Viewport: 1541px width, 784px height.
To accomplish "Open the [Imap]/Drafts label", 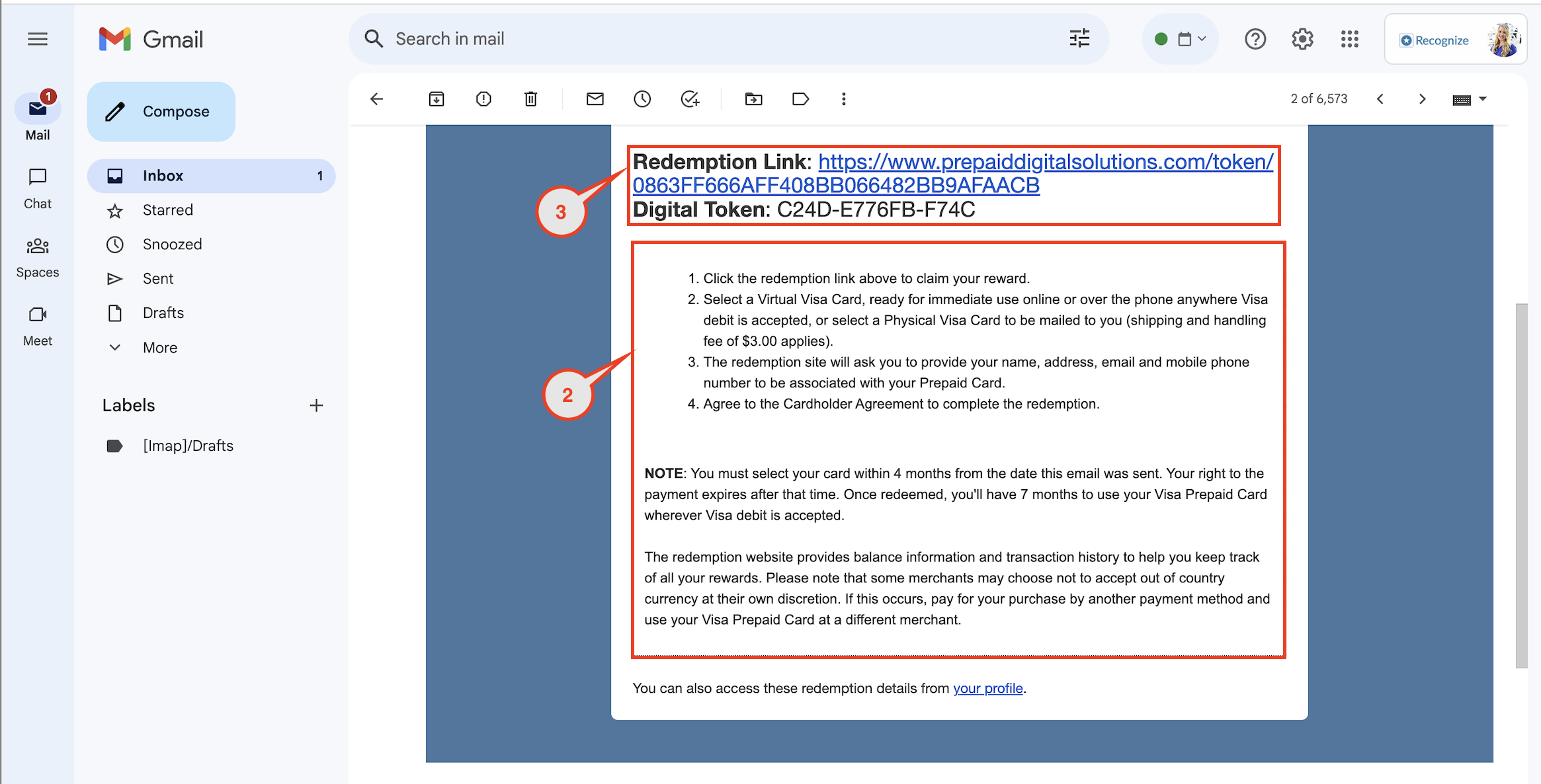I will [x=188, y=446].
